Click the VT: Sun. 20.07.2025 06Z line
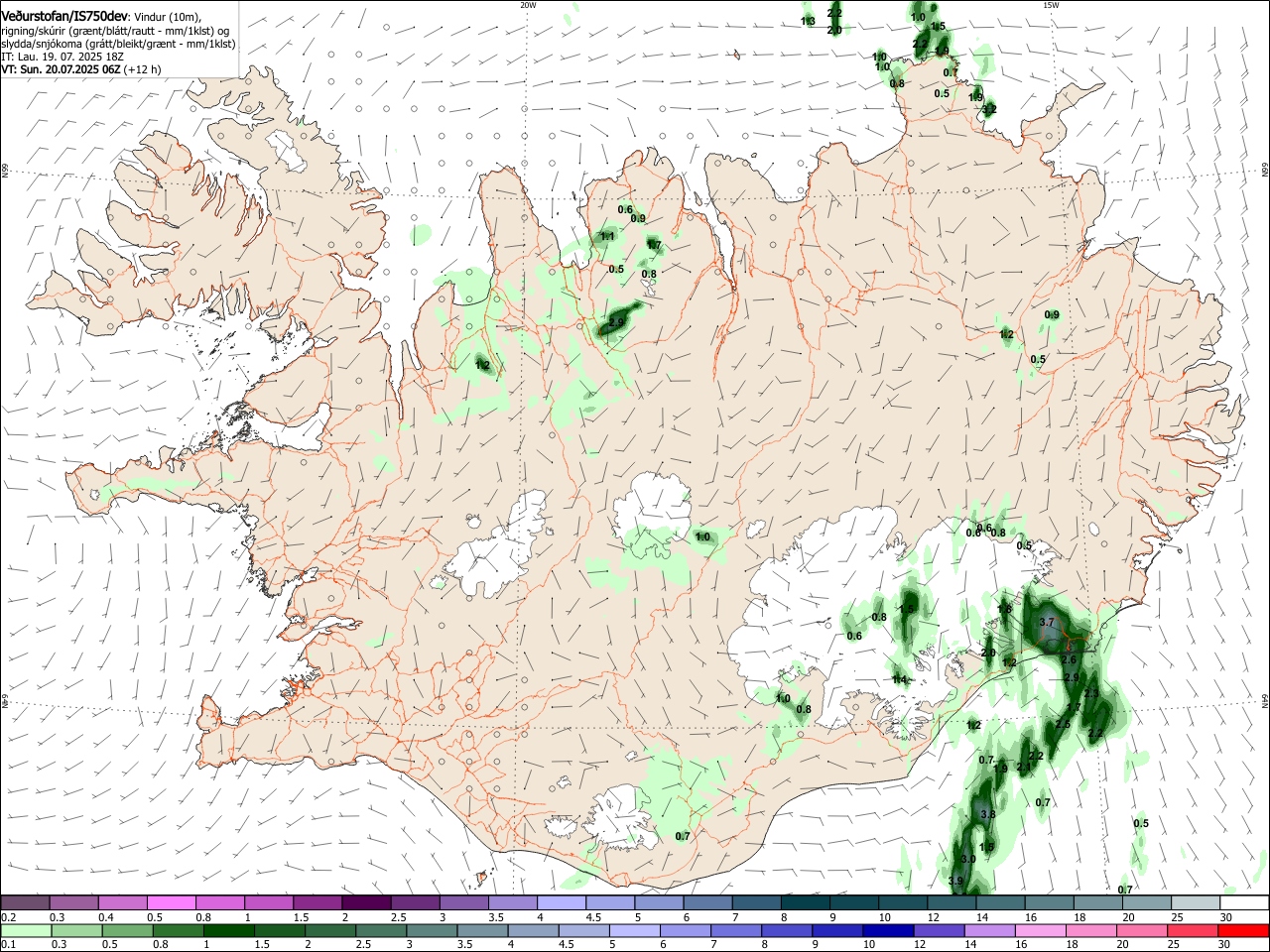This screenshot has height=952, width=1270. click(x=80, y=70)
